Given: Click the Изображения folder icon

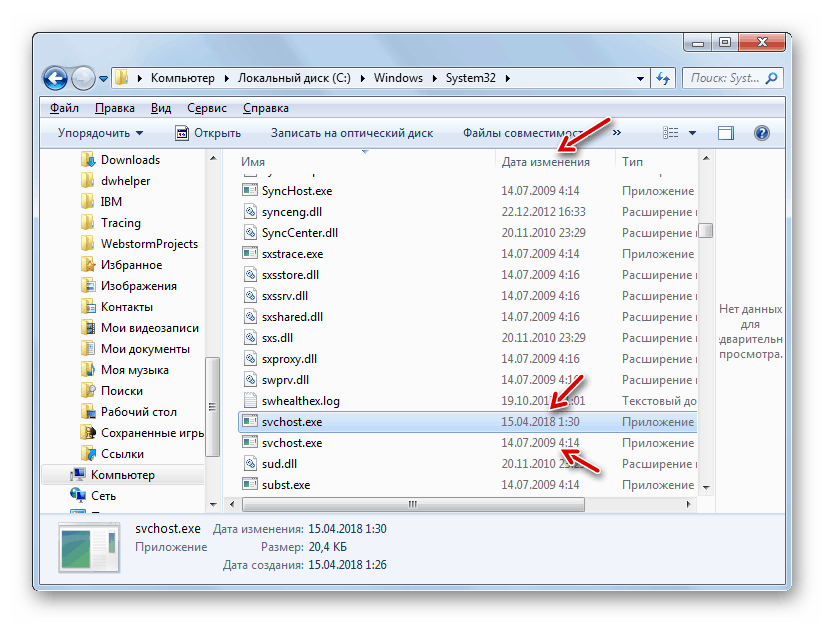Looking at the screenshot, I should (89, 285).
